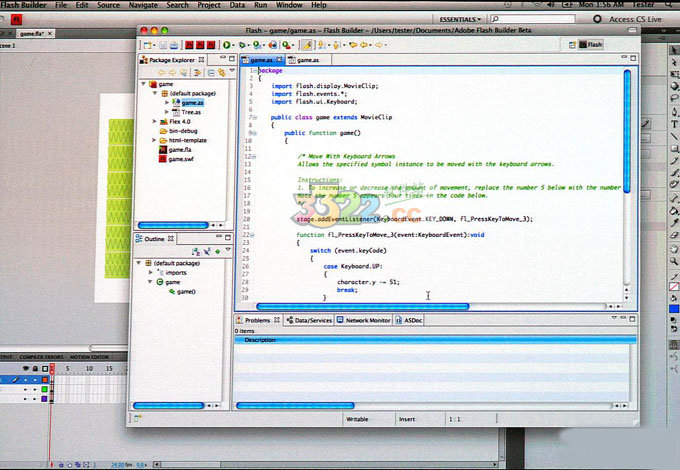The height and width of the screenshot is (470, 680).
Task: Expand the html-template folder
Action: 154,140
